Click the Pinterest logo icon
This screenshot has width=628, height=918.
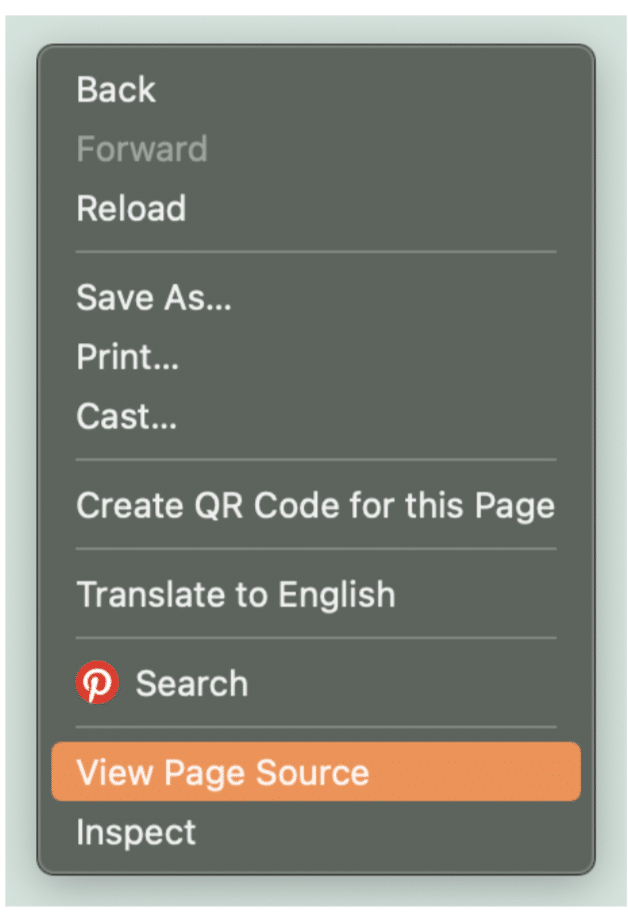[97, 684]
